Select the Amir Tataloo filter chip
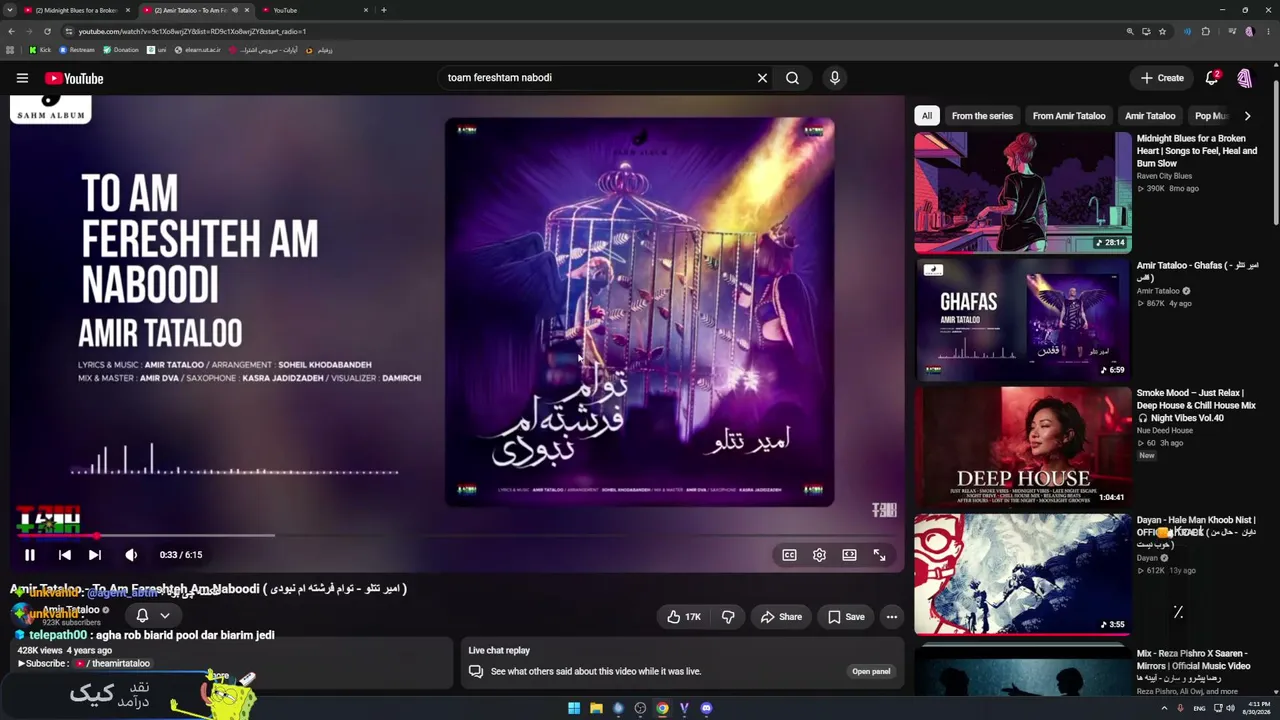Viewport: 1280px width, 720px height. (x=1150, y=116)
